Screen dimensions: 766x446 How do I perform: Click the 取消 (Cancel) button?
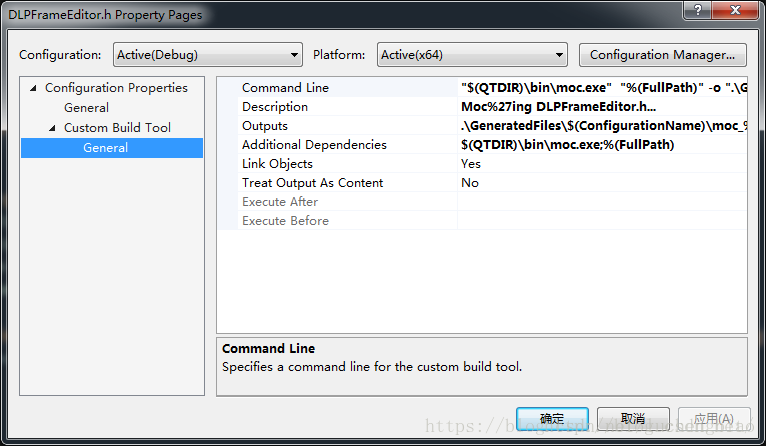(633, 419)
